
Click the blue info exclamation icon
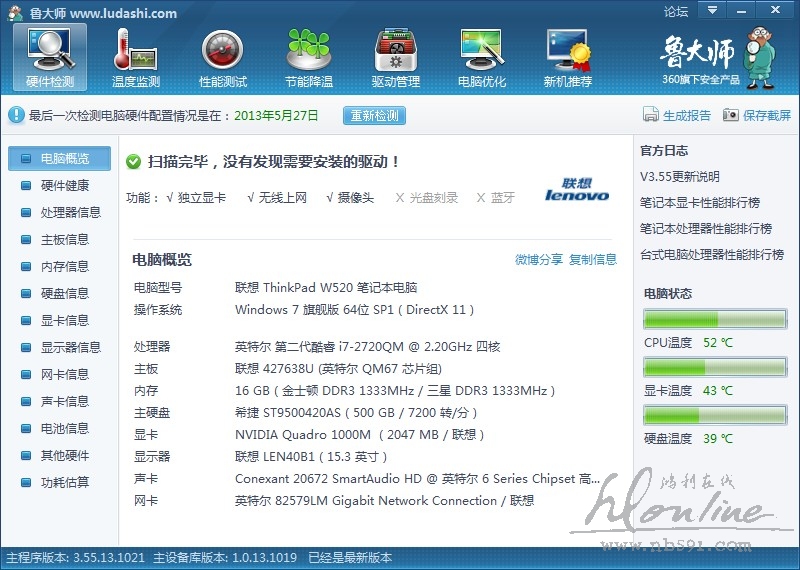pos(16,115)
